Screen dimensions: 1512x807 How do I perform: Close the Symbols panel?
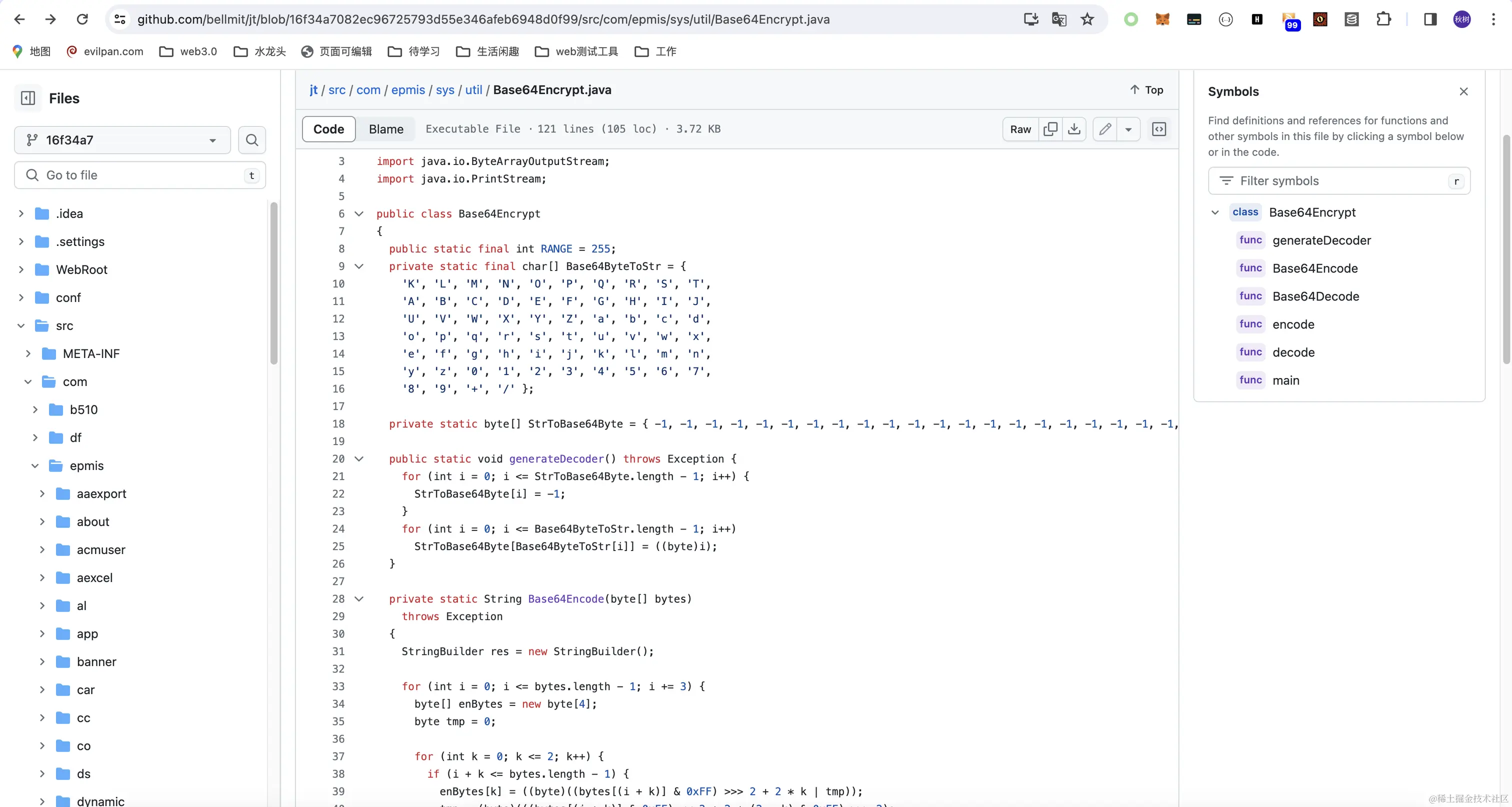click(1464, 91)
